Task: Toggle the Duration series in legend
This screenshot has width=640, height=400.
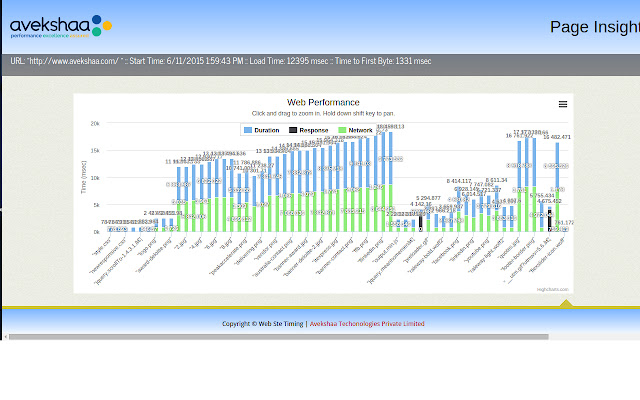Action: click(x=262, y=130)
